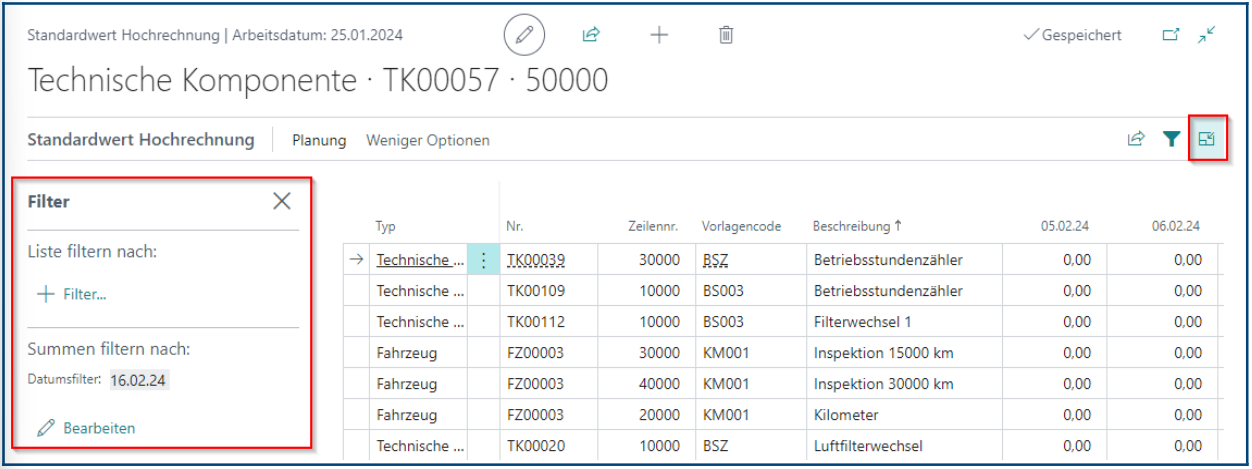1252x469 pixels.
Task: Click the Zeilennr. column header
Action: pyautogui.click(x=654, y=226)
